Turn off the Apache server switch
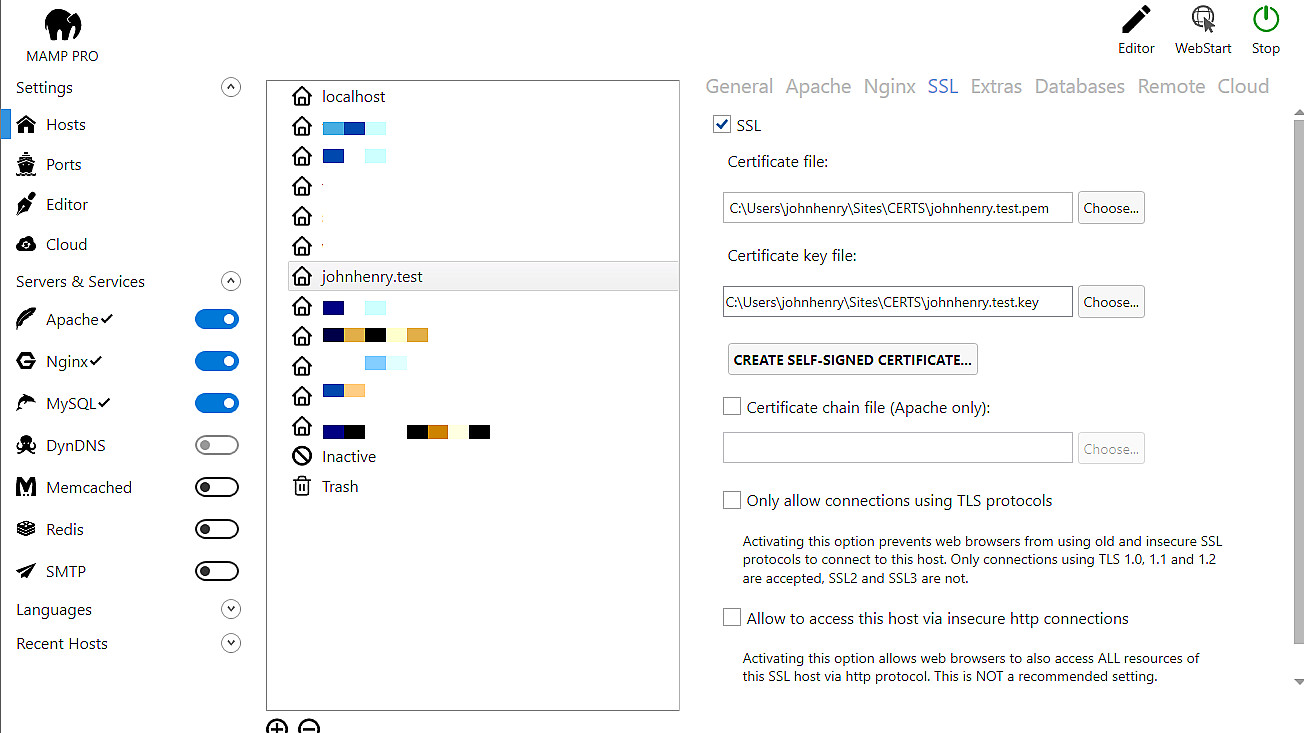The image size is (1304, 733). click(x=217, y=319)
